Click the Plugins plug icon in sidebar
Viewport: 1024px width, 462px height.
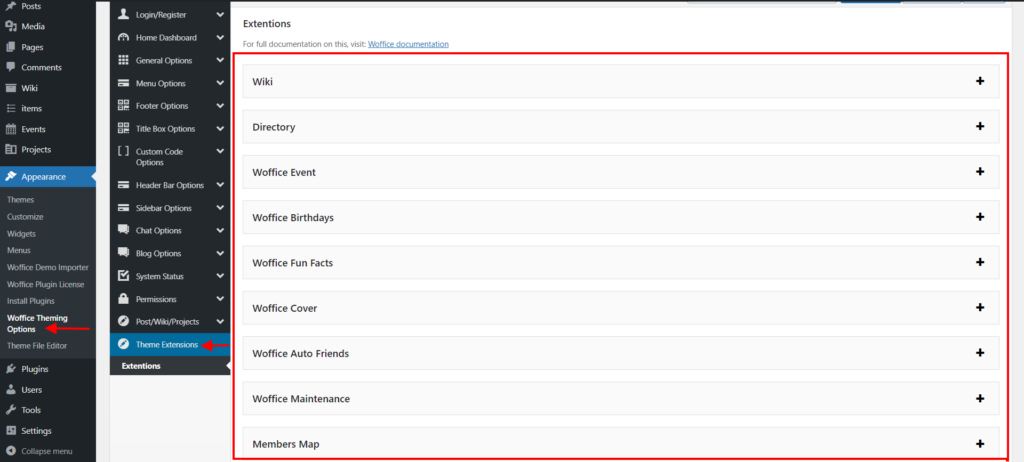point(11,369)
